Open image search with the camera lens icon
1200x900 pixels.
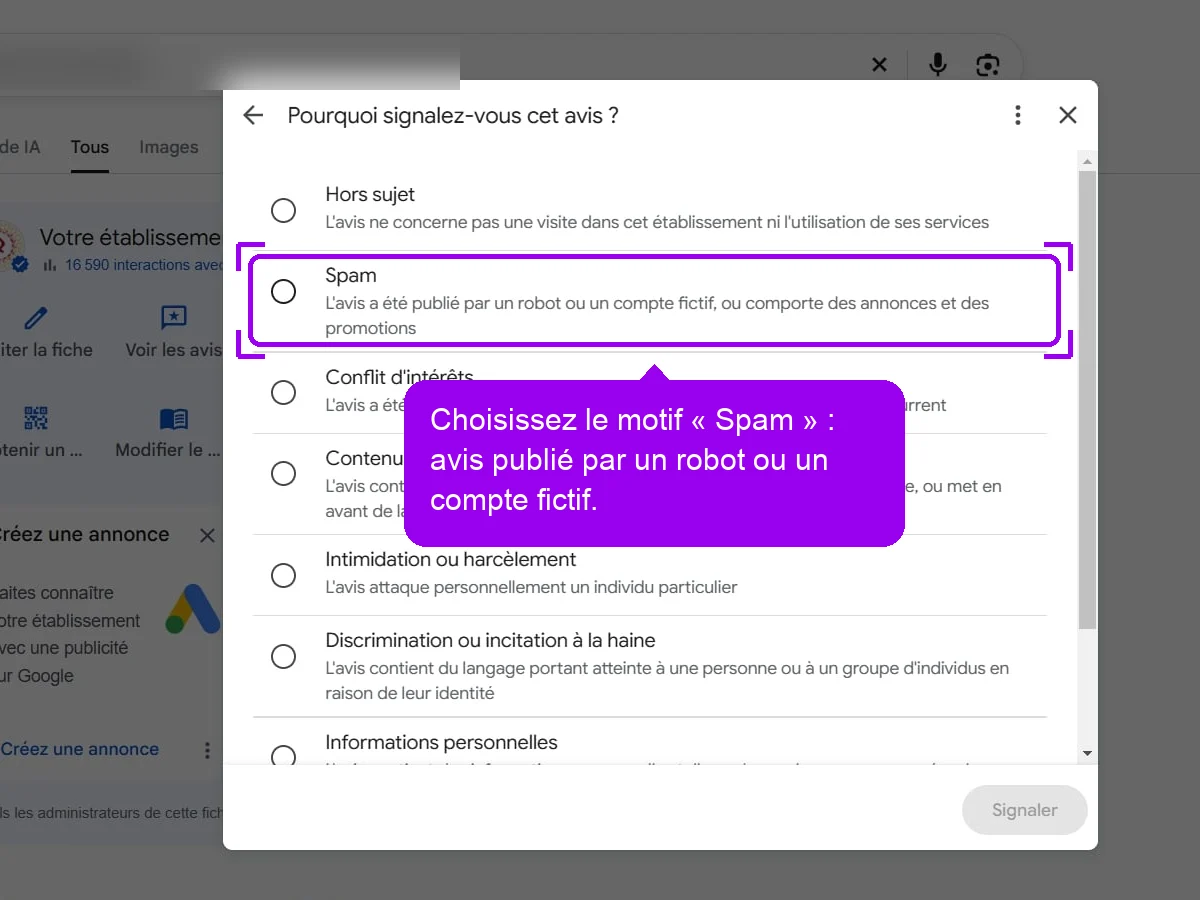click(988, 65)
